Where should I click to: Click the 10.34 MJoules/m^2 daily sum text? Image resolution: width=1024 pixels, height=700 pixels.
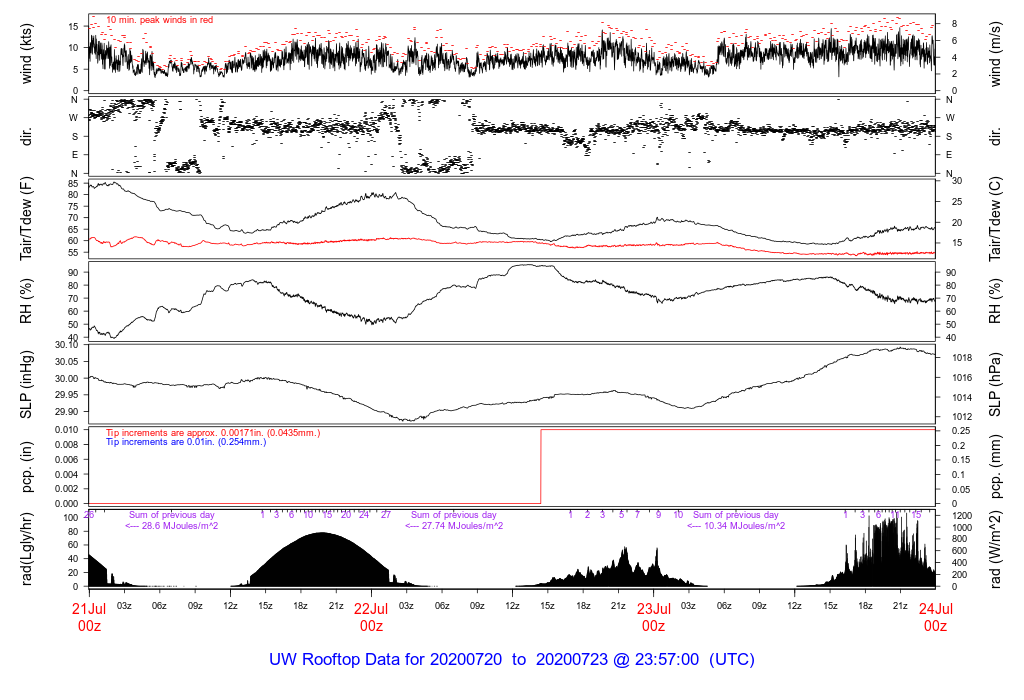click(x=735, y=526)
